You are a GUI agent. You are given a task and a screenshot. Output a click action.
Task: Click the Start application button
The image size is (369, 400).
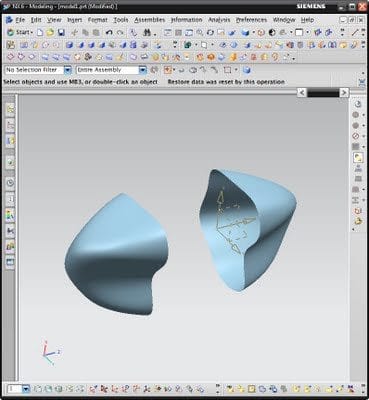(x=20, y=32)
